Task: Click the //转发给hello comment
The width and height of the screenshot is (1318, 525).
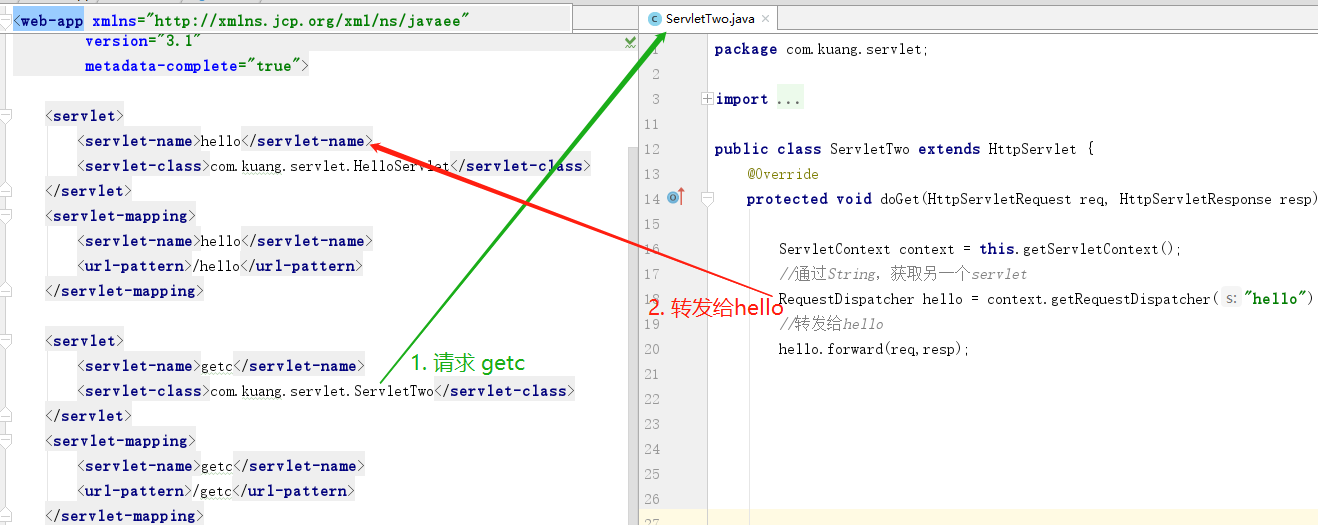Action: pos(831,324)
